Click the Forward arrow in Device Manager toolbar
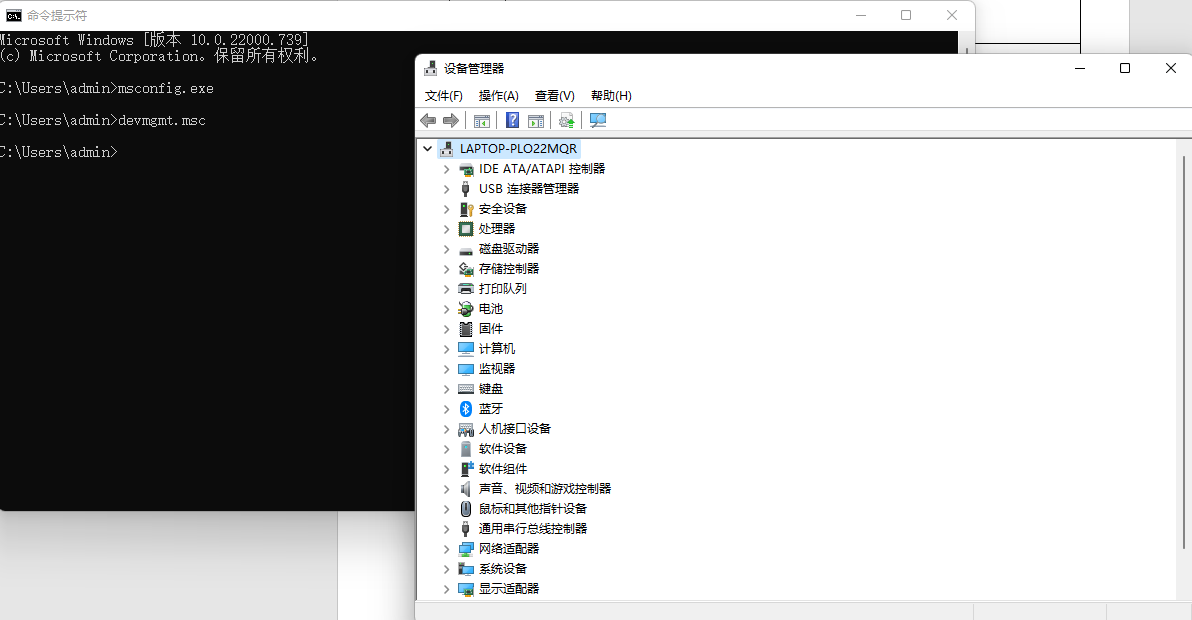 click(x=451, y=120)
